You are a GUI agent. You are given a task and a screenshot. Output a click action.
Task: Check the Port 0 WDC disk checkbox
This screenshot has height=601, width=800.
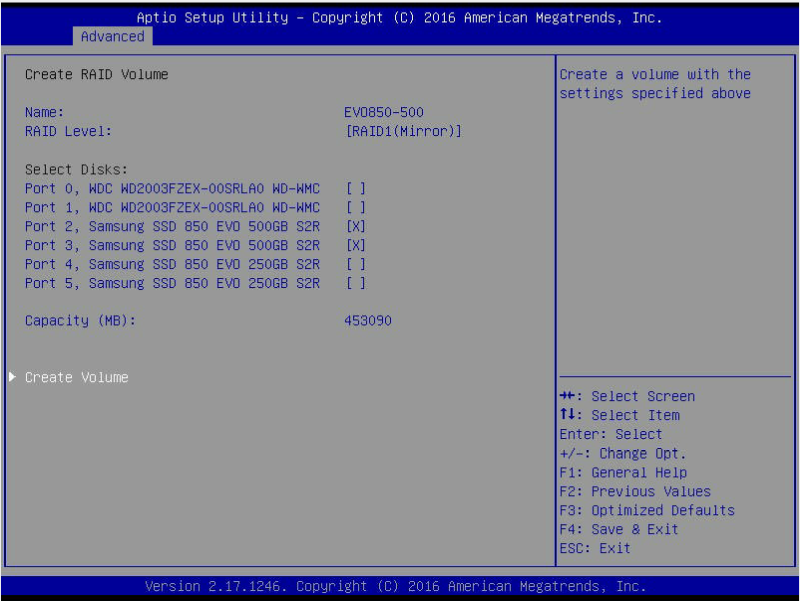coord(356,189)
